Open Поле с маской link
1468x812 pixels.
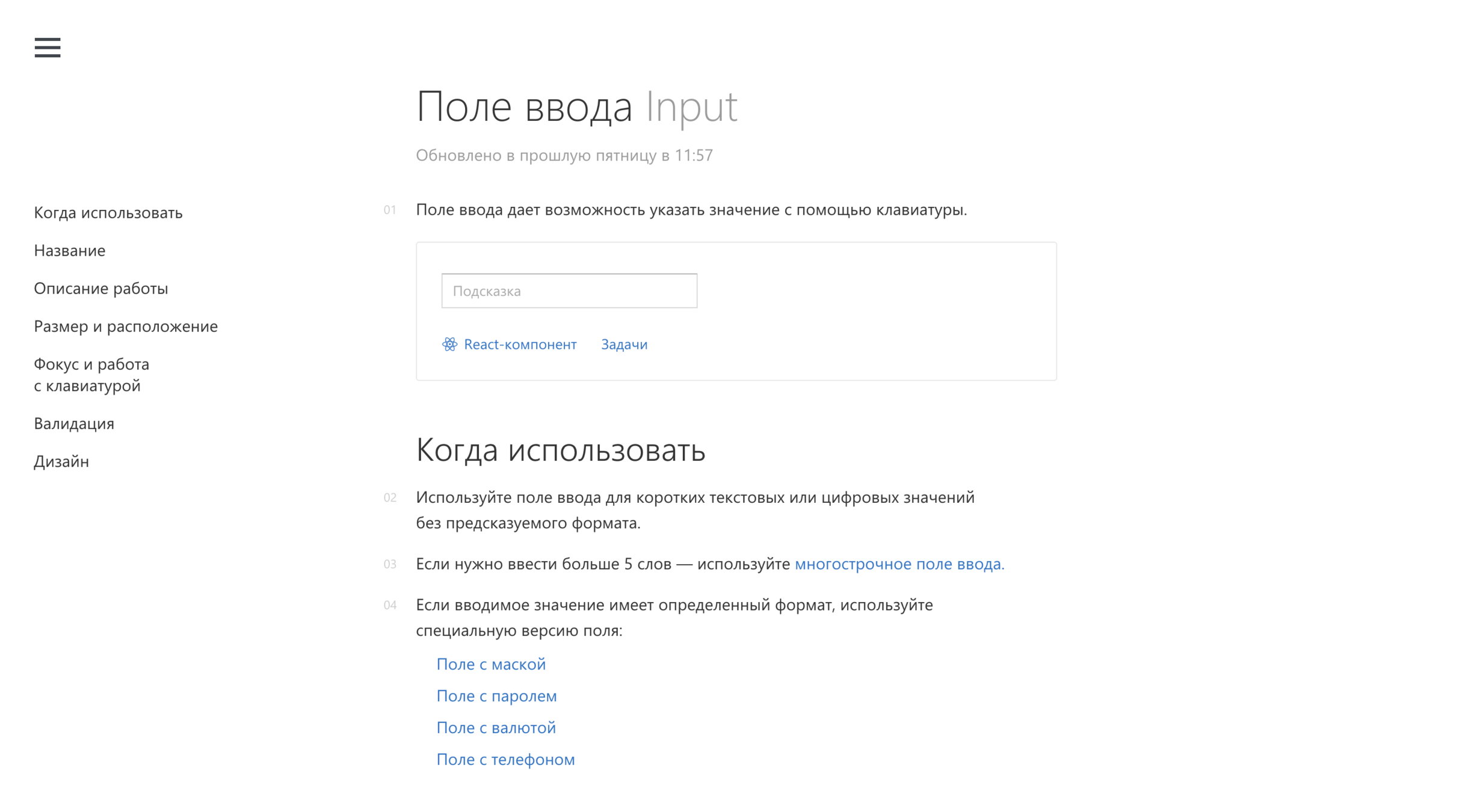point(490,664)
